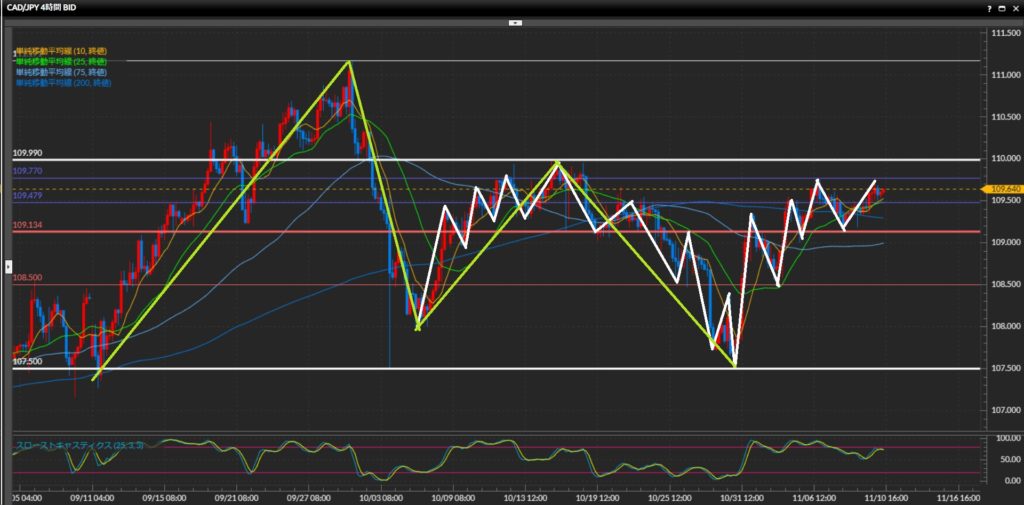Select the 108.500 red line label
The image size is (1024, 505).
coord(28,278)
